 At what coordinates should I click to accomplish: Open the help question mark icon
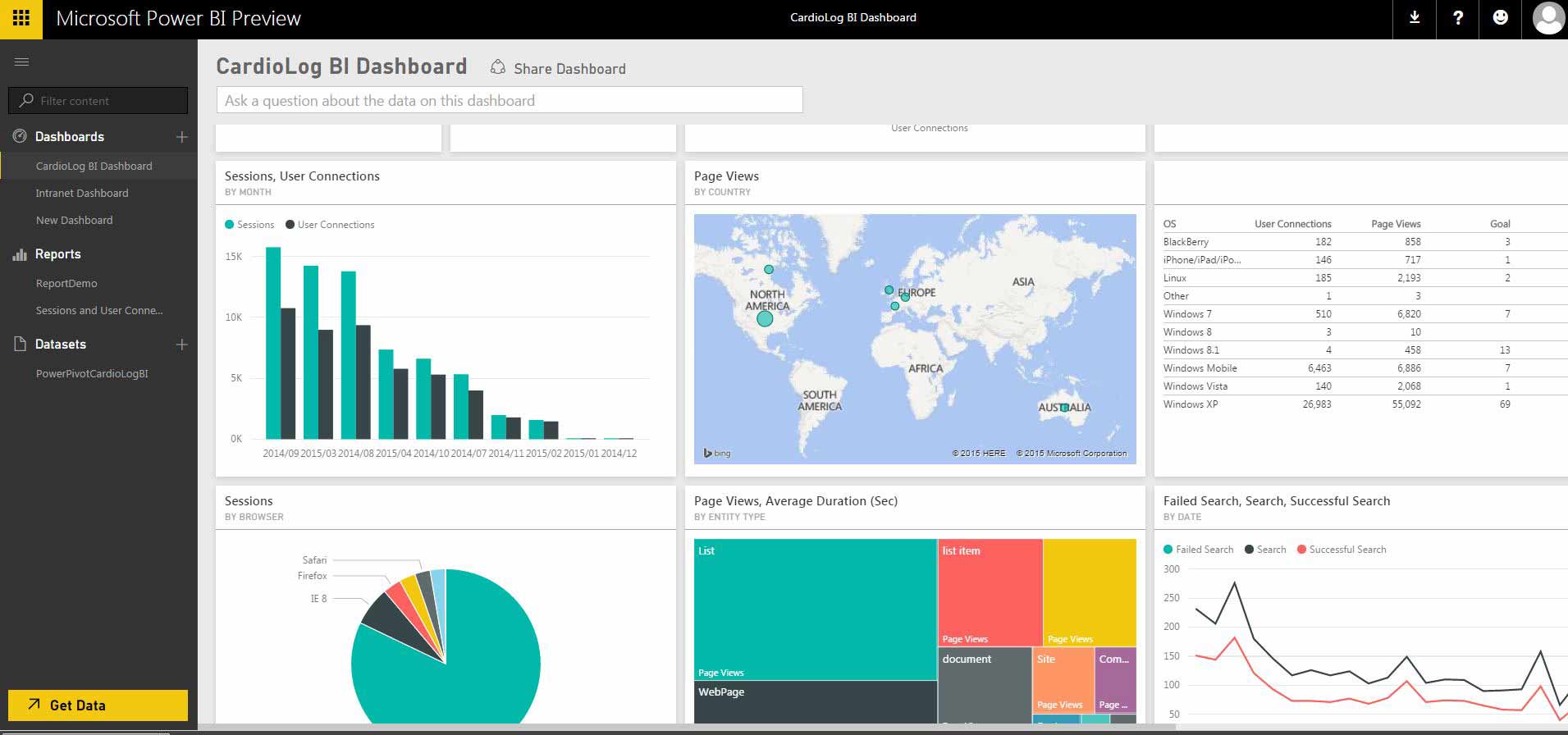coord(1457,18)
